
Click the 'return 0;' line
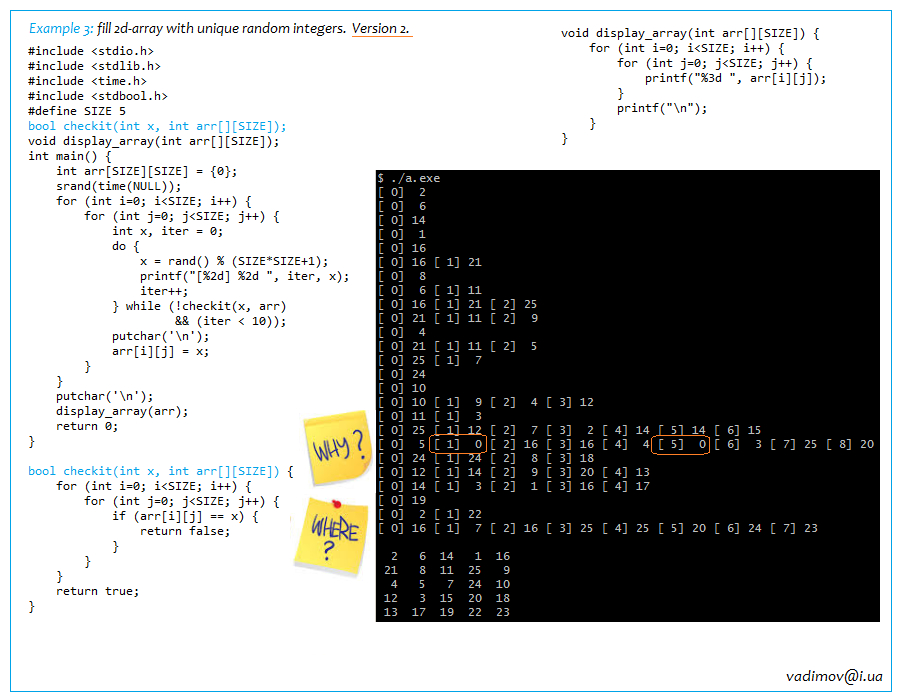point(87,426)
